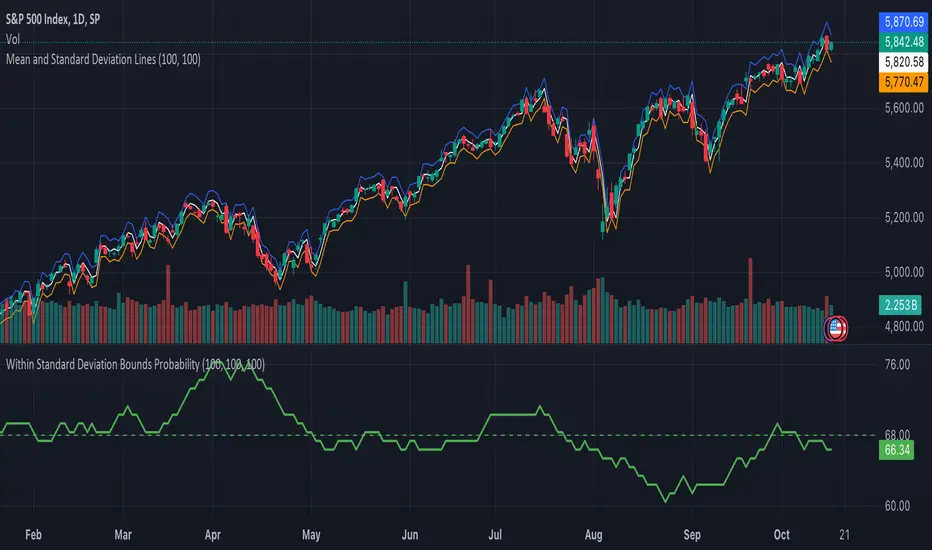Click the 60.00 indicator axis label

[x=898, y=506]
